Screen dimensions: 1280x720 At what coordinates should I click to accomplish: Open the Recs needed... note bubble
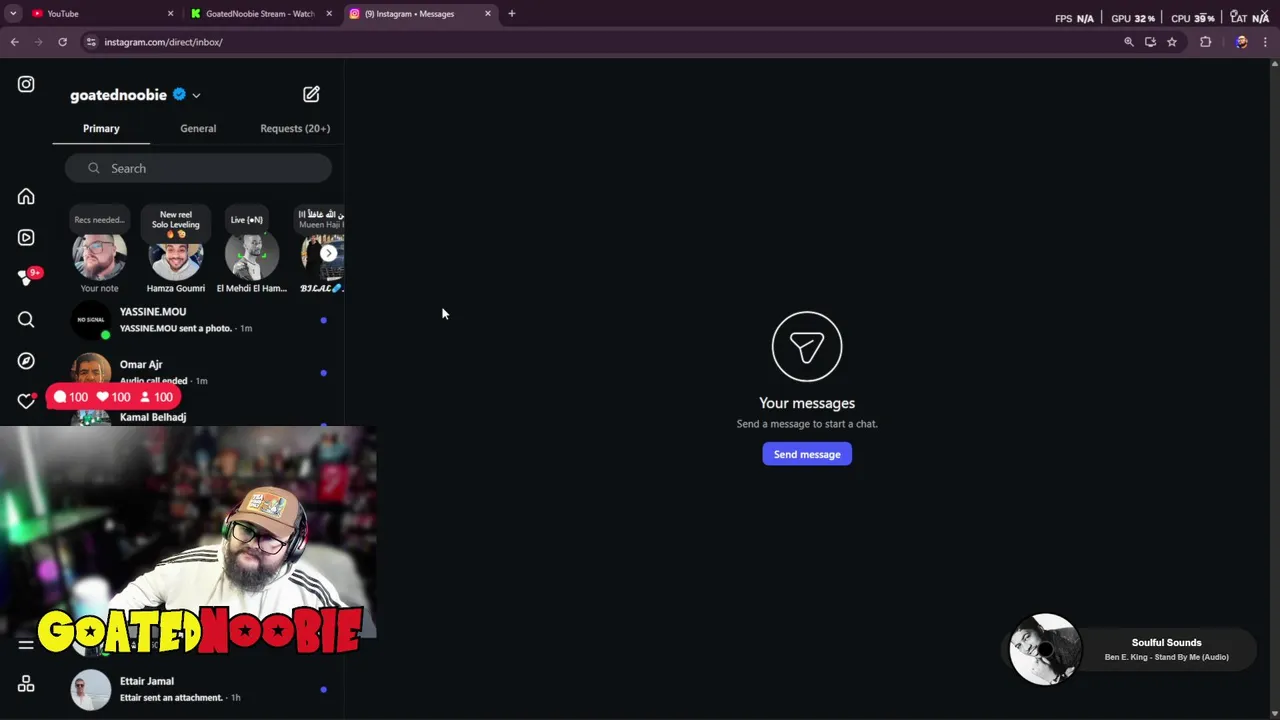pyautogui.click(x=99, y=220)
